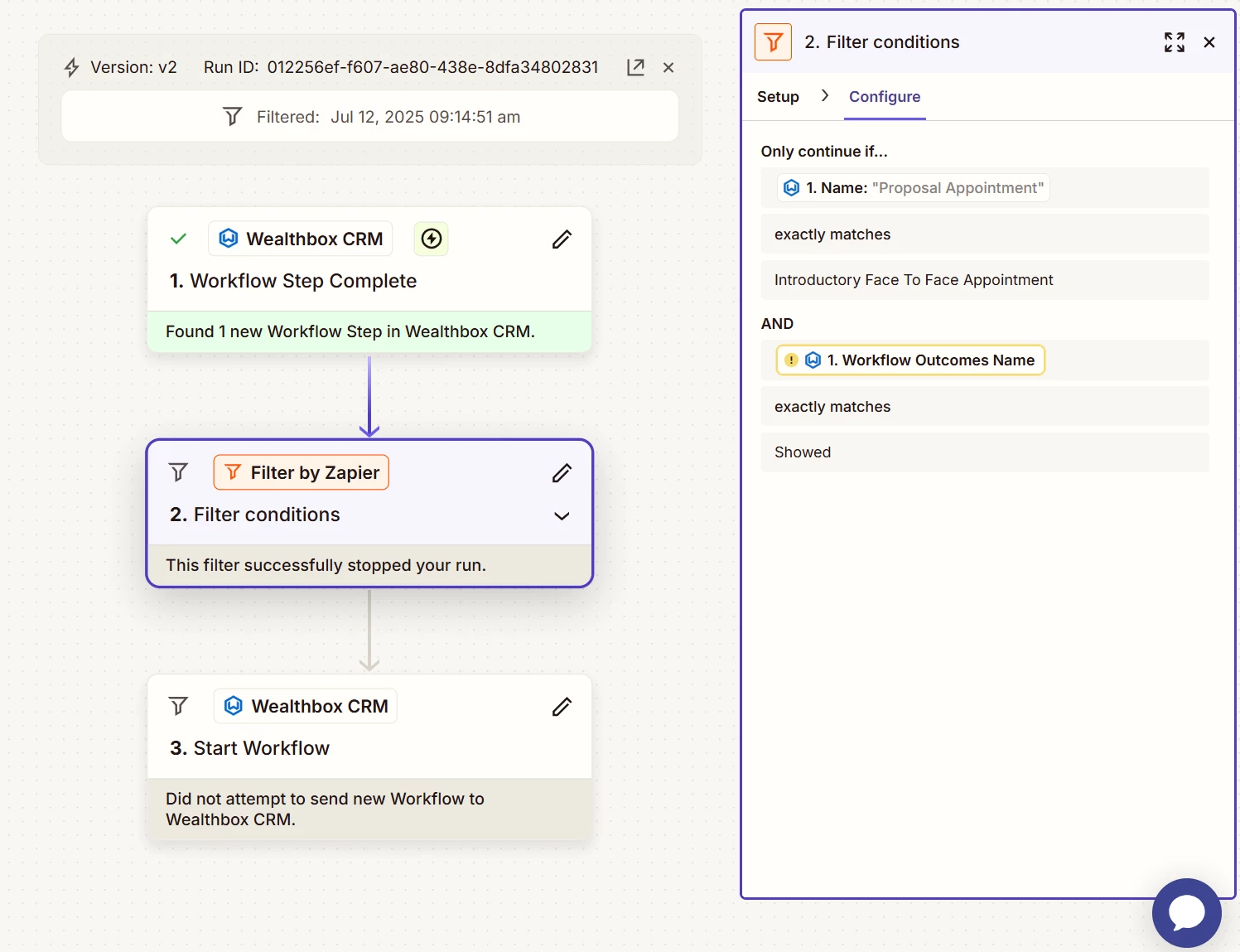Click the Filter by Zapier app chip

pyautogui.click(x=301, y=472)
